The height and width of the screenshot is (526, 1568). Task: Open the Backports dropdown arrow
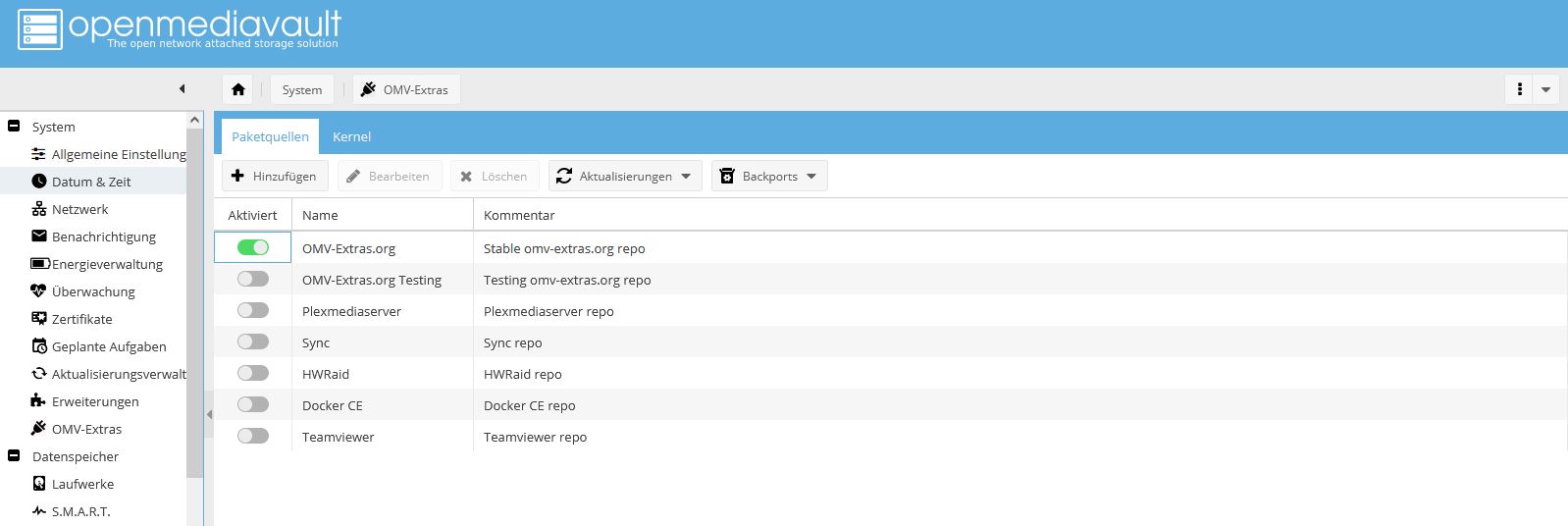click(811, 177)
